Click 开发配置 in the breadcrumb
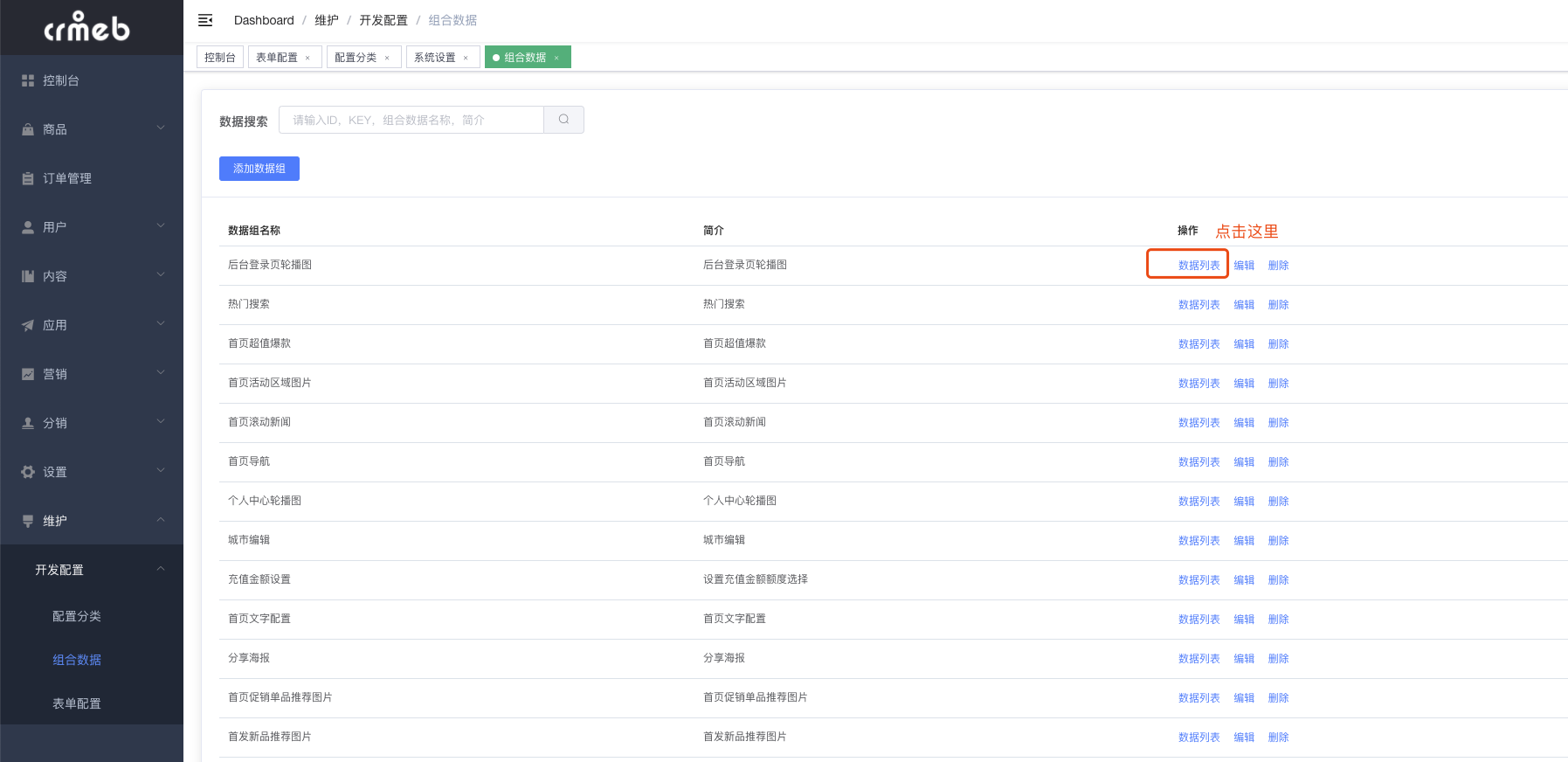Screen dimensions: 1568x762 pos(383,20)
